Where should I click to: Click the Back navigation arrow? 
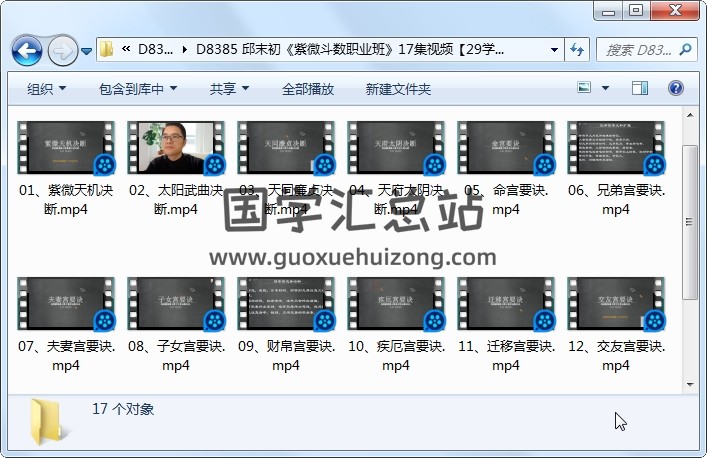tap(26, 49)
